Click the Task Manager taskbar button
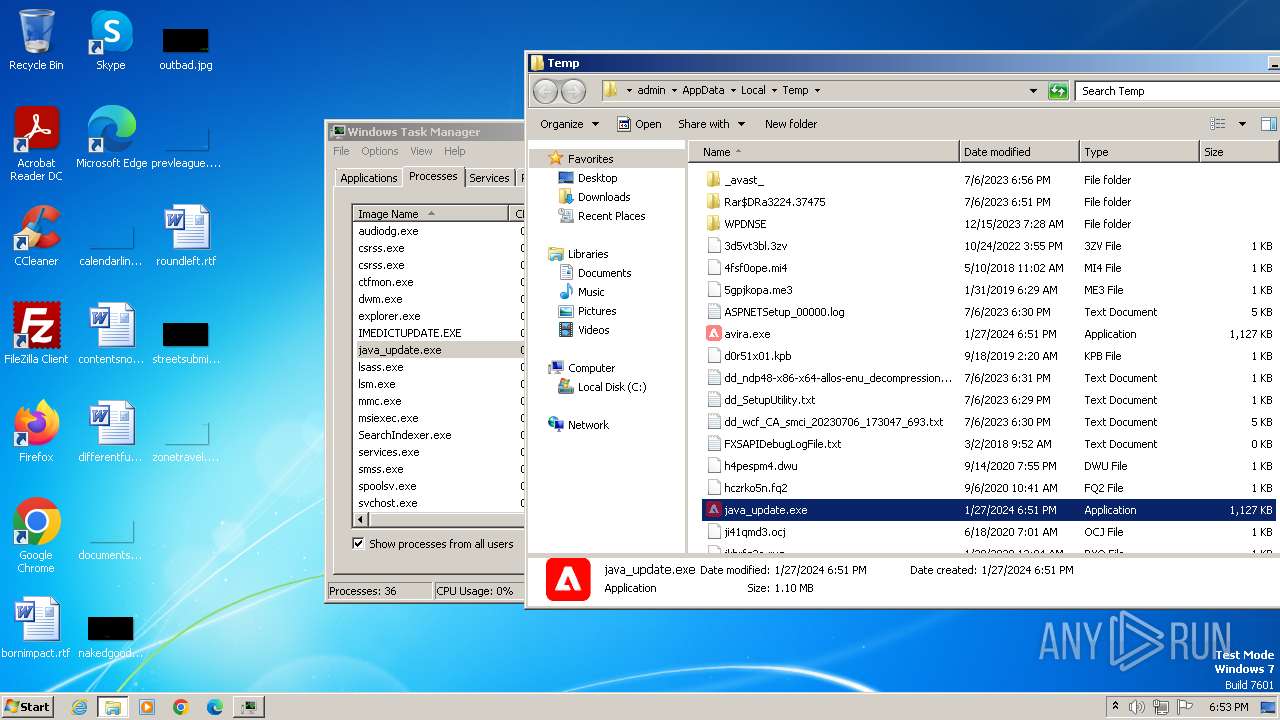The image size is (1280, 720). pyautogui.click(x=248, y=707)
